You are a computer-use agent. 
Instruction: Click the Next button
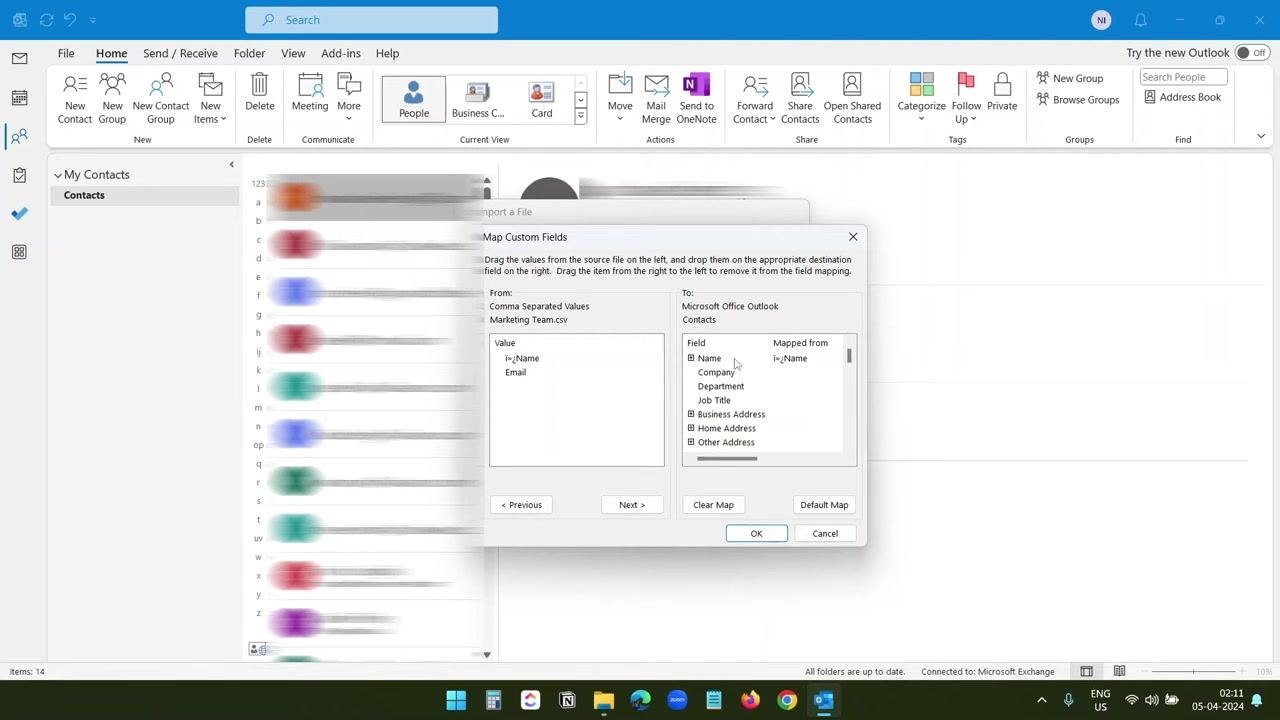pos(632,505)
